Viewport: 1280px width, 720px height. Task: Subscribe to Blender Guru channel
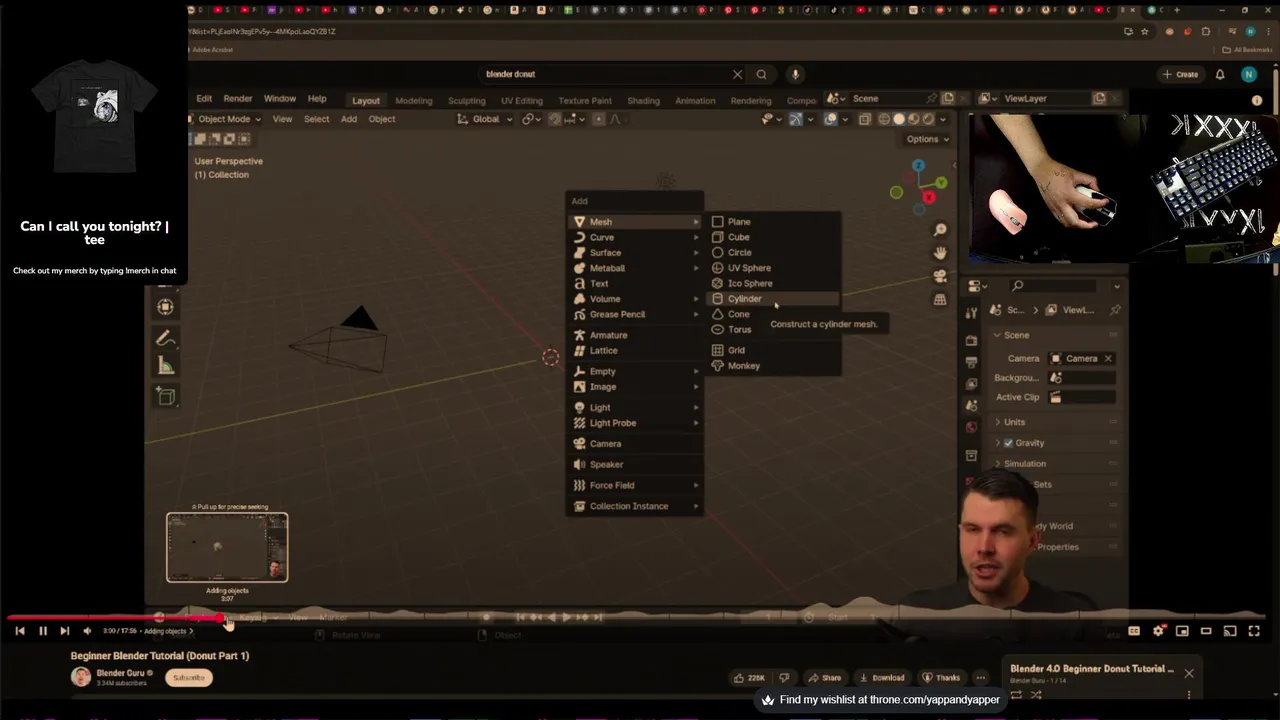tap(188, 678)
